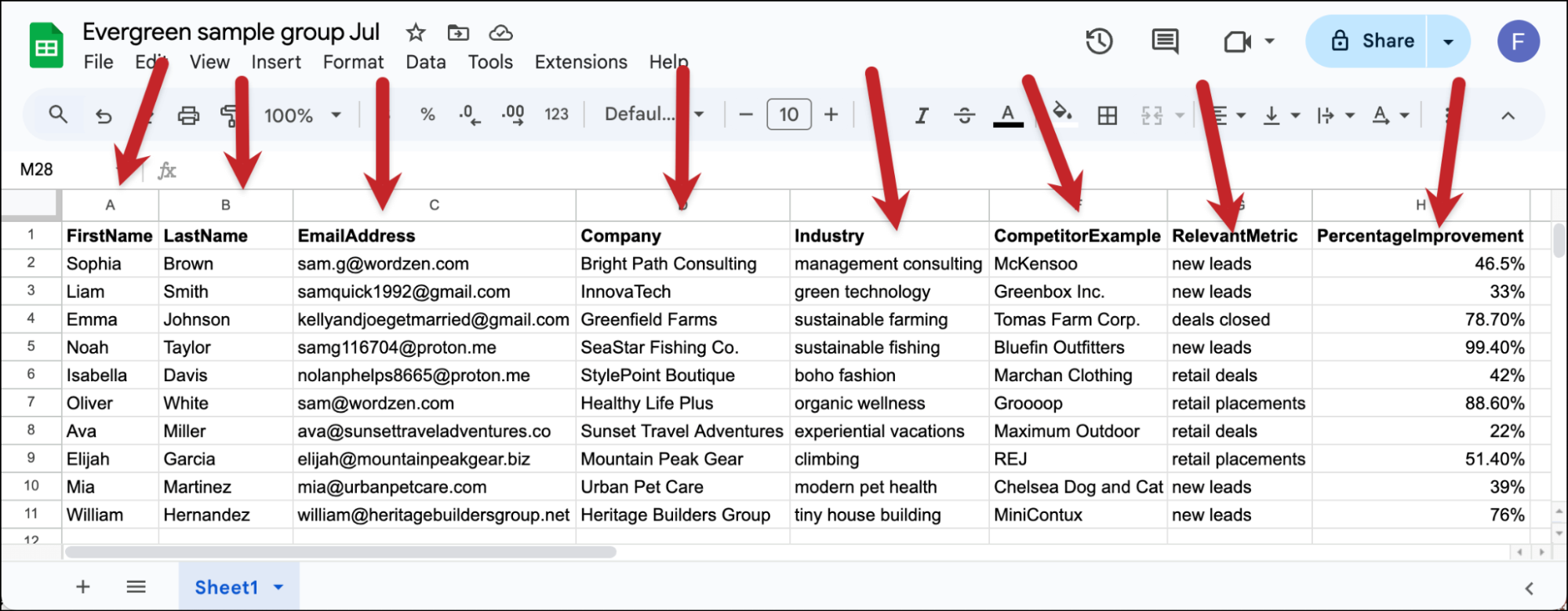Image resolution: width=1568 pixels, height=611 pixels.
Task: Decrease decimal places
Action: 470,115
